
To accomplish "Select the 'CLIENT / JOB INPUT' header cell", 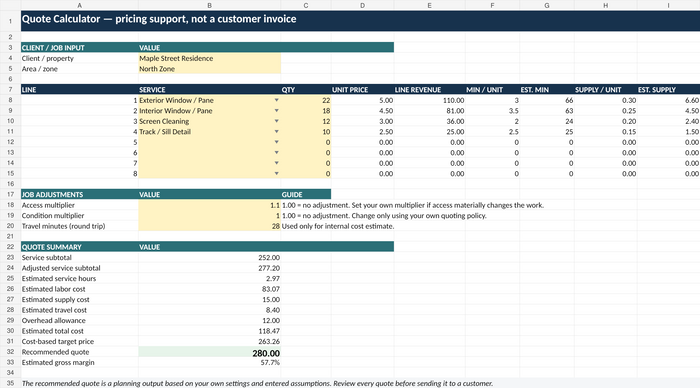I will point(79,48).
